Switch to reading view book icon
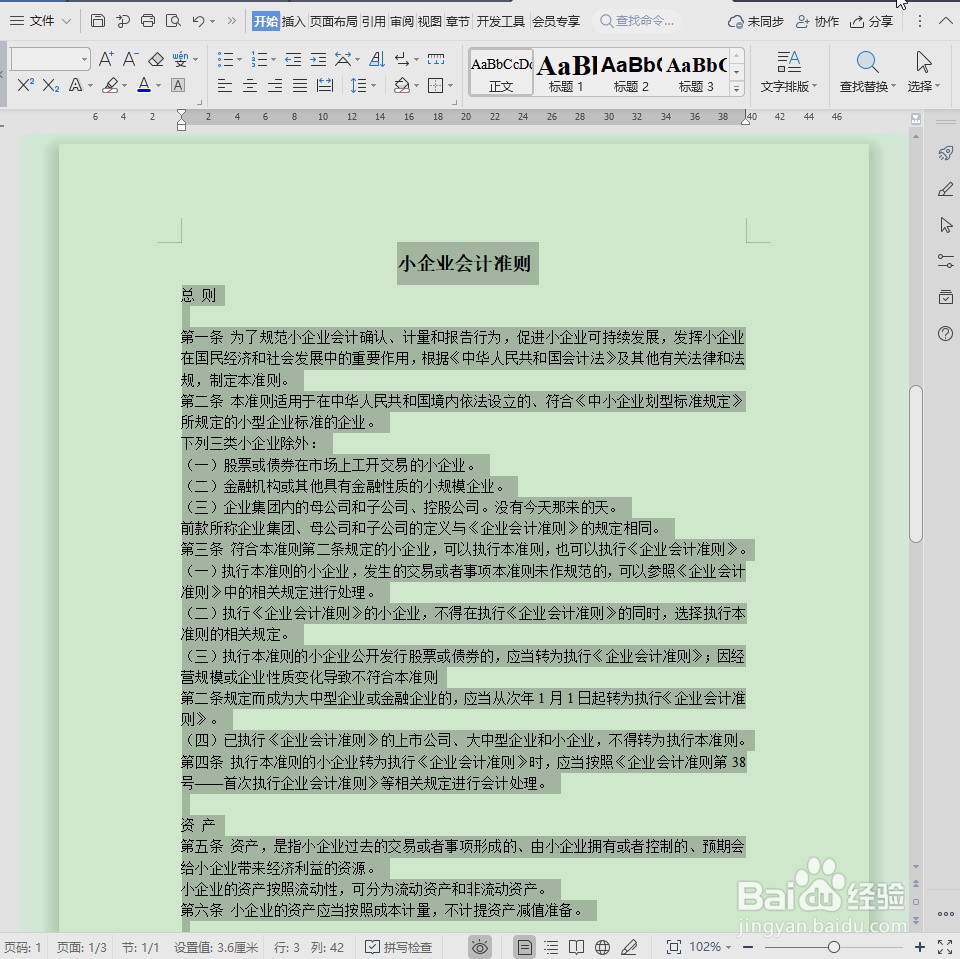Viewport: 960px width, 959px height. tap(576, 947)
